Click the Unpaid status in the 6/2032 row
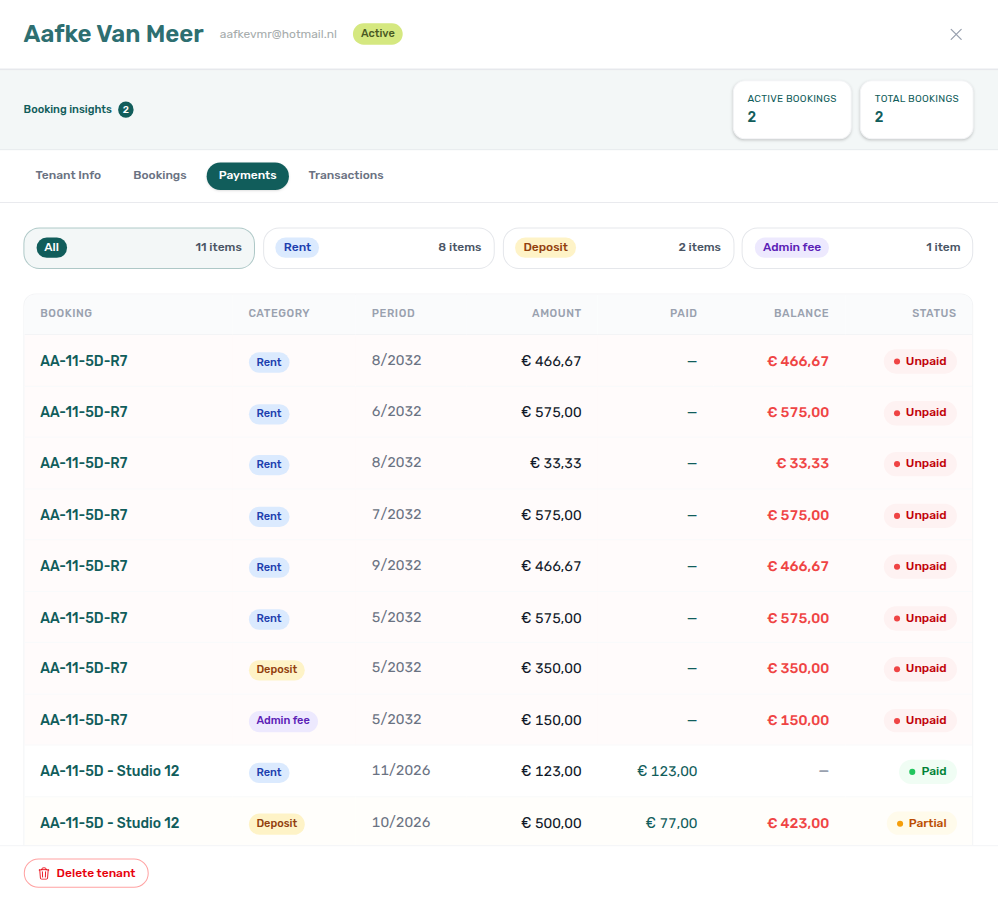The image size is (998, 900). pyautogui.click(x=920, y=412)
